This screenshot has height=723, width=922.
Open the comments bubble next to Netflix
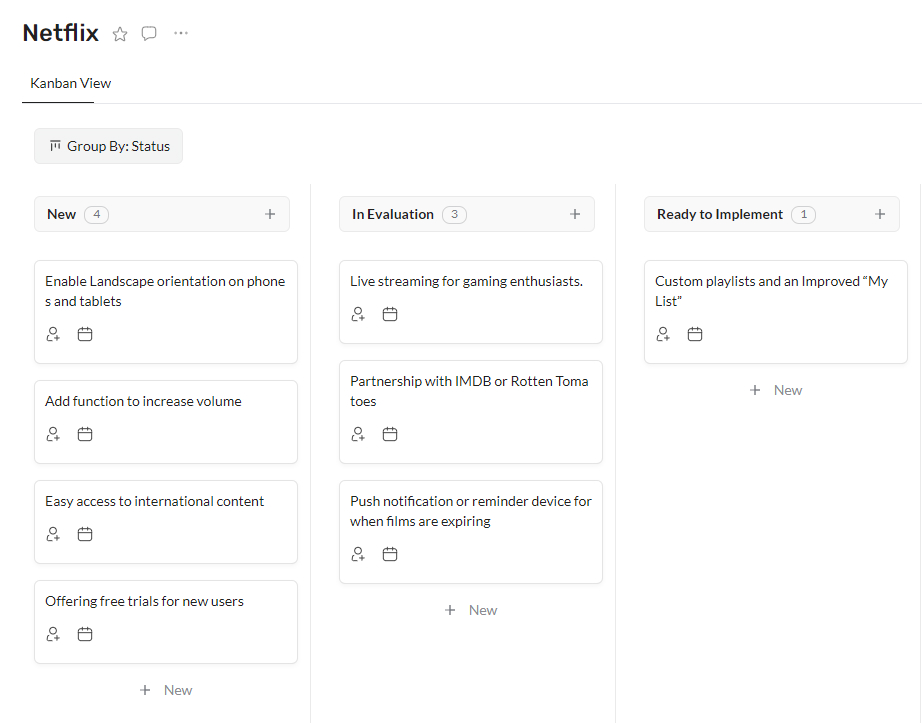click(x=149, y=34)
